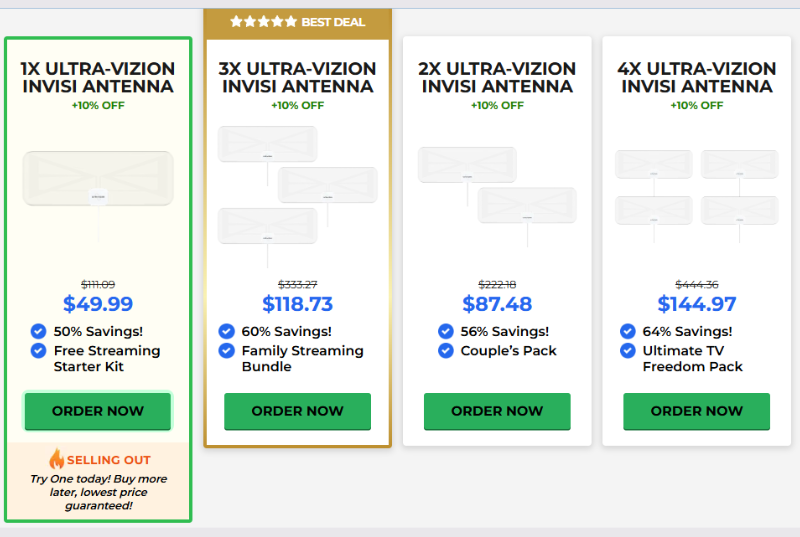Click checkmark icon beside Family Streaming Bundle
The image size is (800, 537).
[227, 351]
